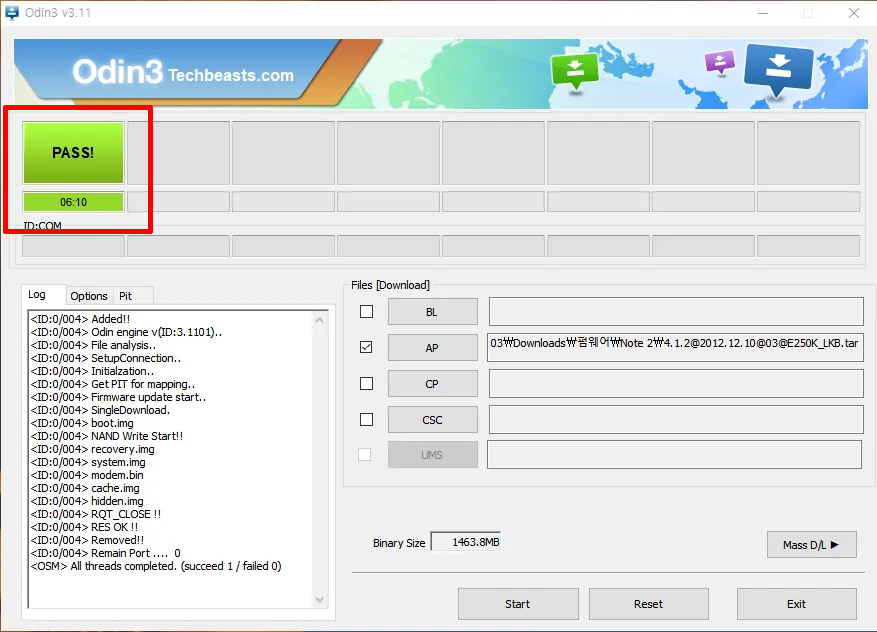
Task: Open the Mass D/L button
Action: coord(812,545)
